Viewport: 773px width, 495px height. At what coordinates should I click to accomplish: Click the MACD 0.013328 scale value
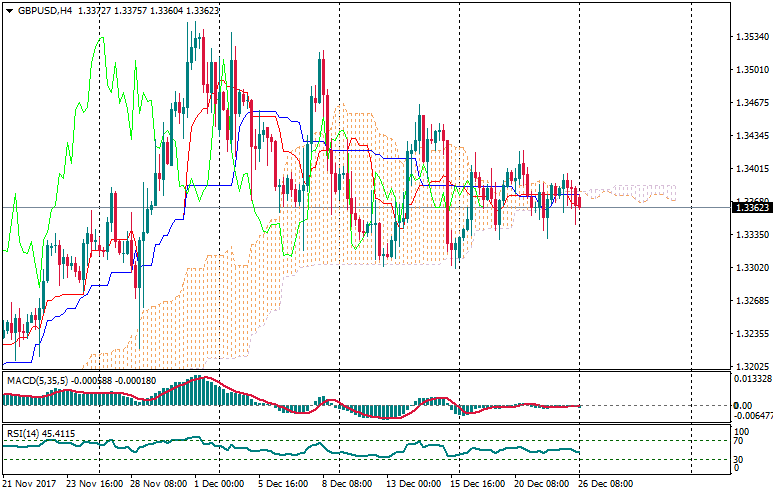(x=751, y=379)
